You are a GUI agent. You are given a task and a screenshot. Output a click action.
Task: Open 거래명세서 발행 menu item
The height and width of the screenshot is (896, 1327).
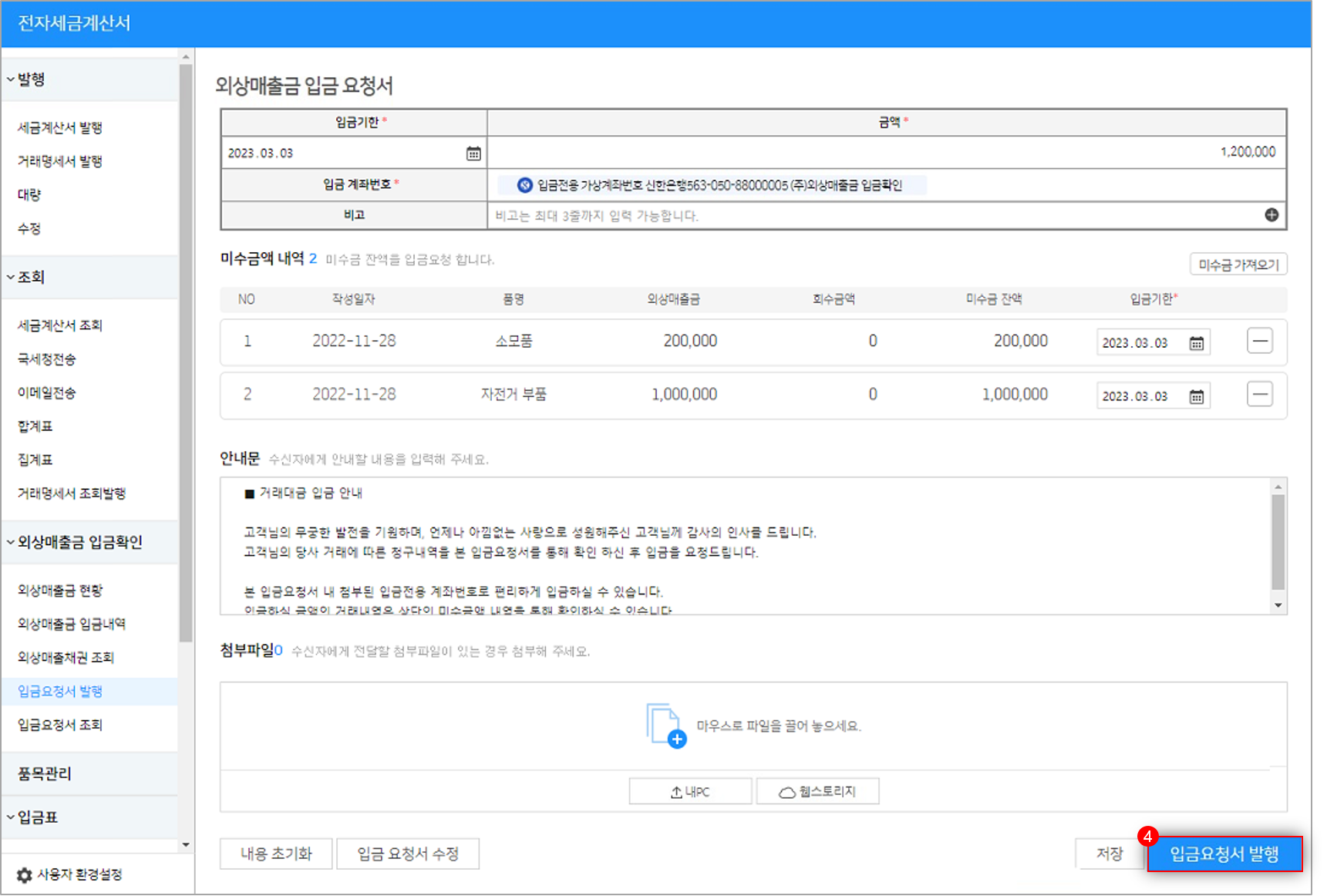click(60, 161)
